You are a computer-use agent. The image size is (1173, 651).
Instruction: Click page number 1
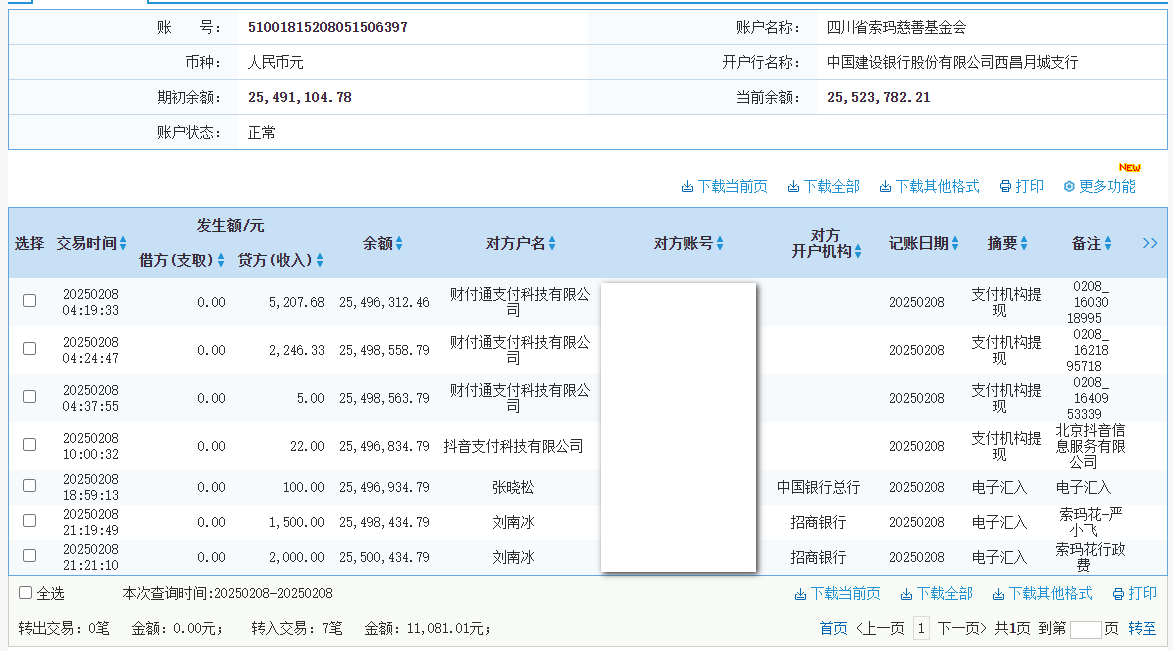[921, 629]
